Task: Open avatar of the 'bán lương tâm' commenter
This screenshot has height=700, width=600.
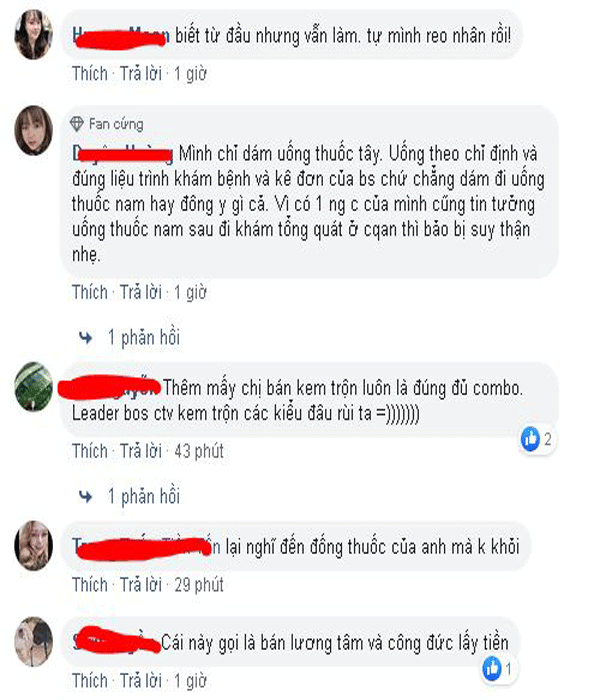Action: coord(33,642)
